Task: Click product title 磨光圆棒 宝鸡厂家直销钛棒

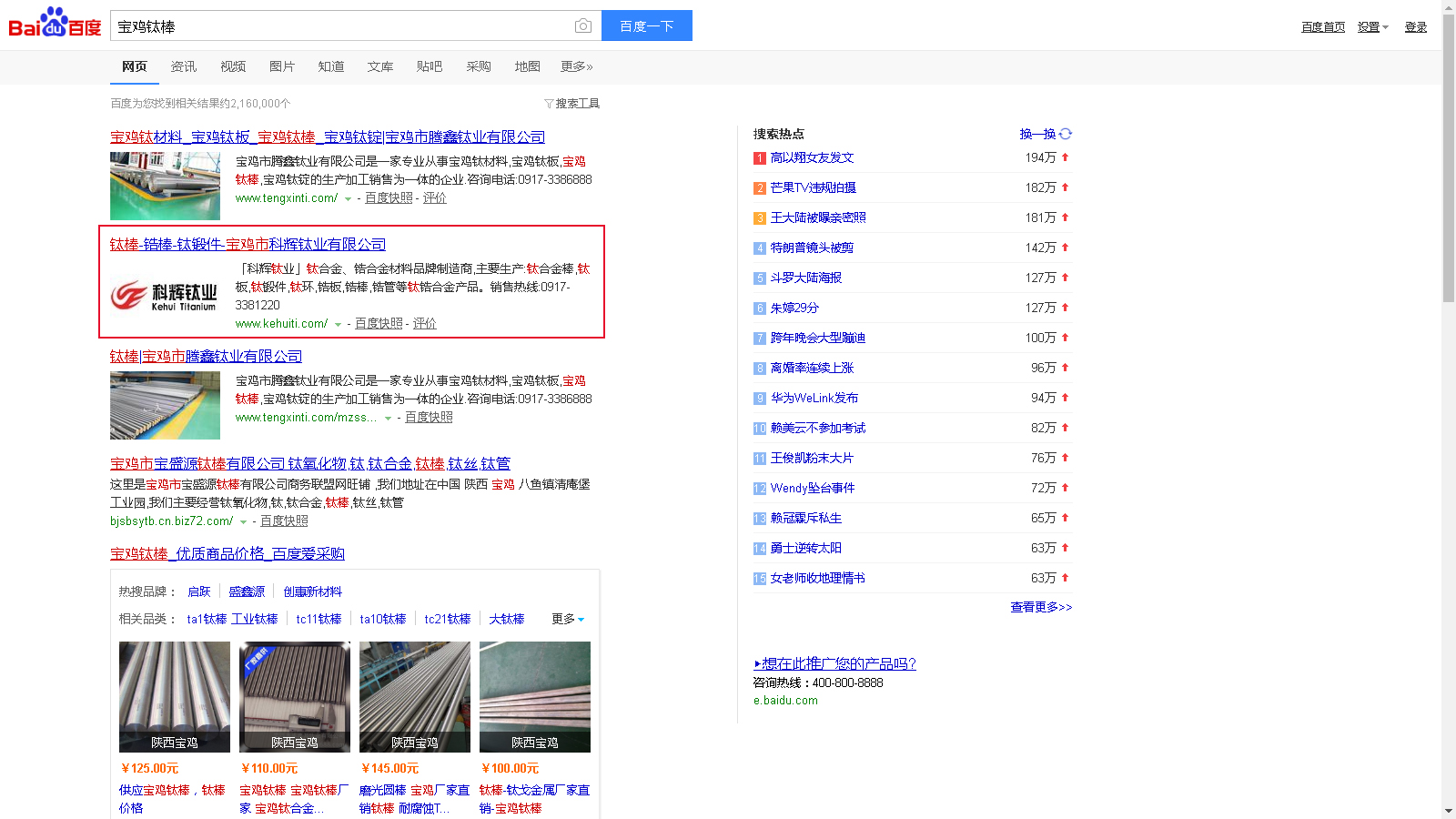Action: (414, 799)
